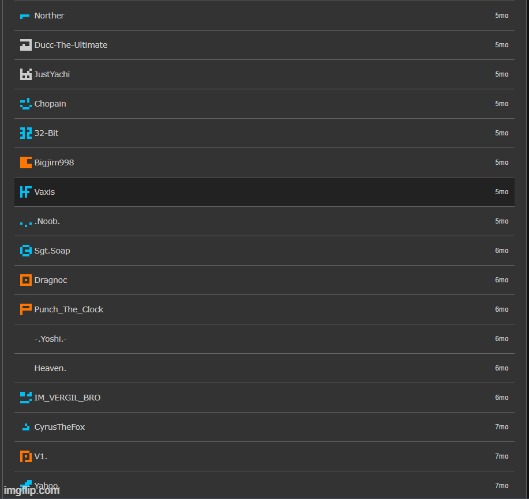The image size is (529, 499).
Task: Click the orange icon beside V1.
Action: (26, 456)
